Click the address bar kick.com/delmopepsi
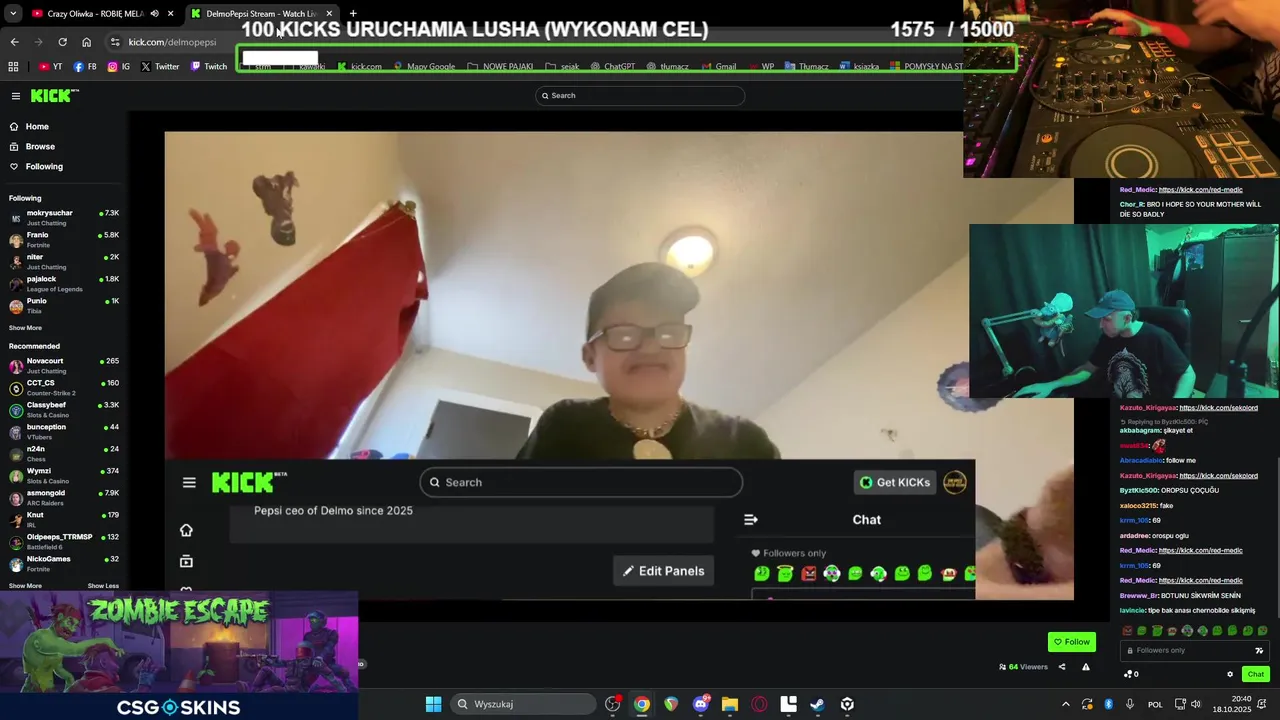 (172, 42)
